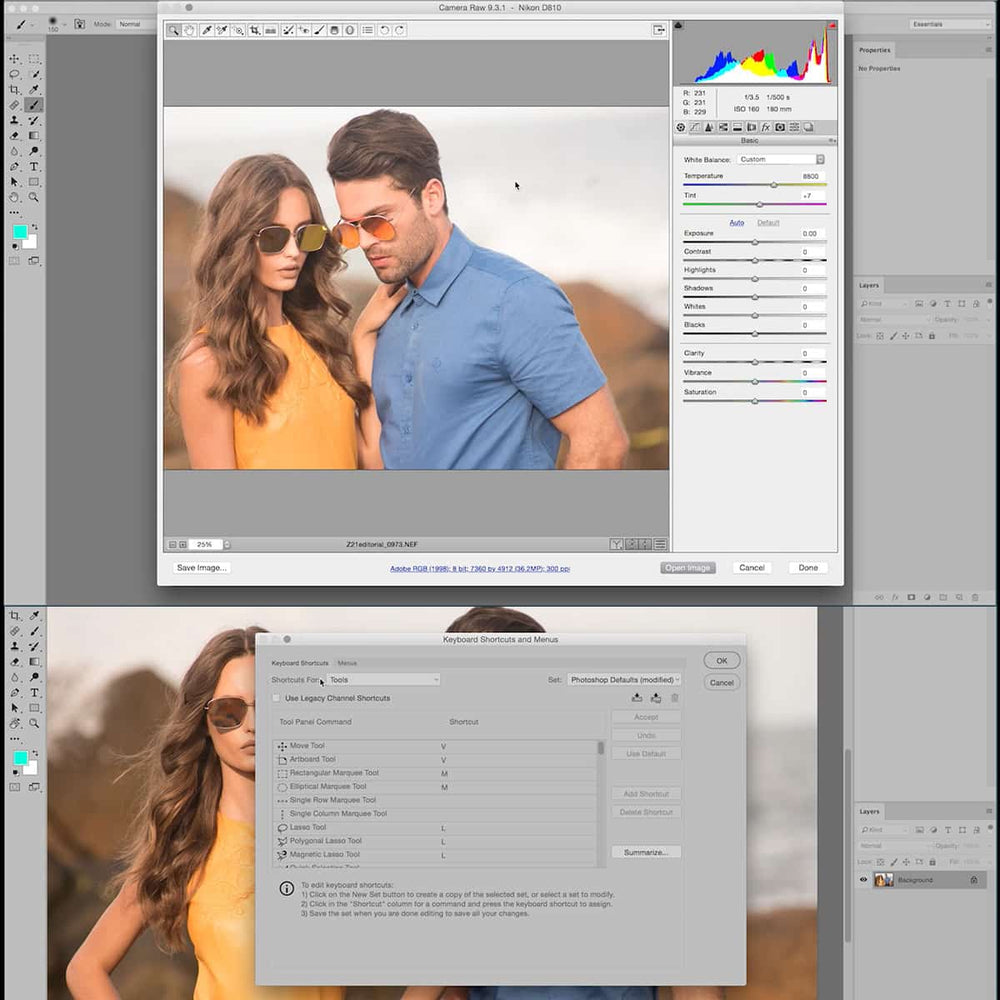Select the White Balance eyedropper tool in Camera Raw

pos(207,30)
